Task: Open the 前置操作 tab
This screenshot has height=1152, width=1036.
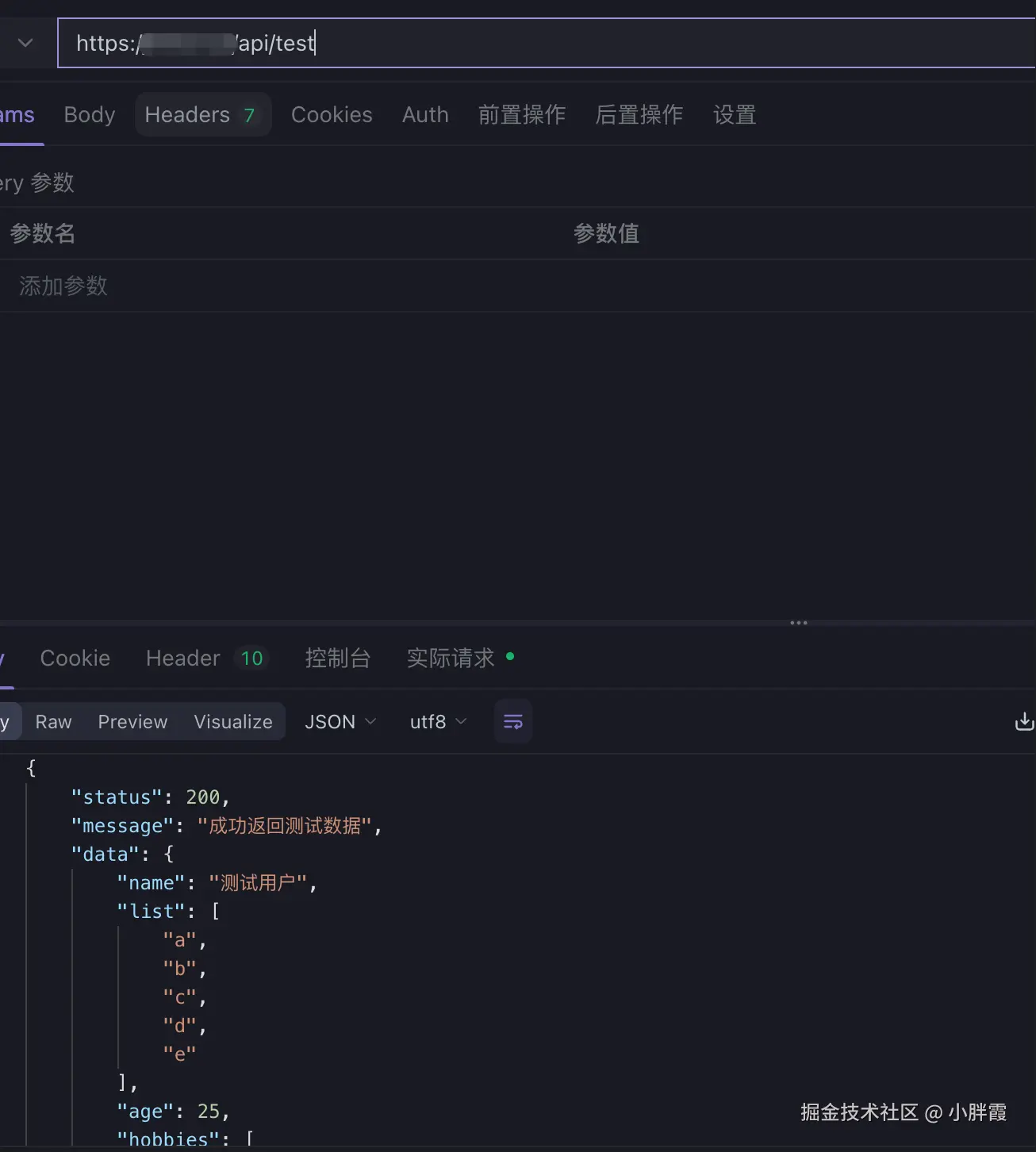Action: tap(522, 115)
